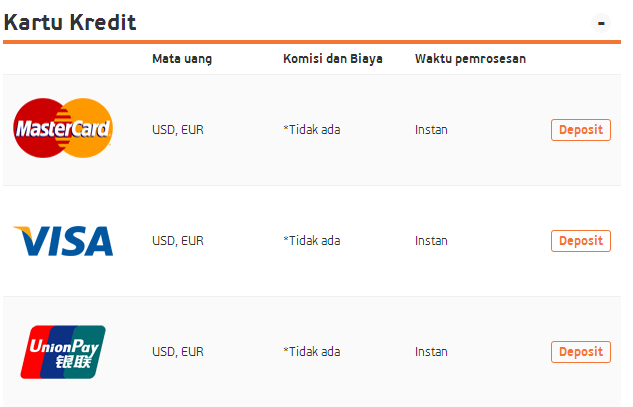The height and width of the screenshot is (407, 633).
Task: Open Deposit for MasterCard
Action: point(581,130)
